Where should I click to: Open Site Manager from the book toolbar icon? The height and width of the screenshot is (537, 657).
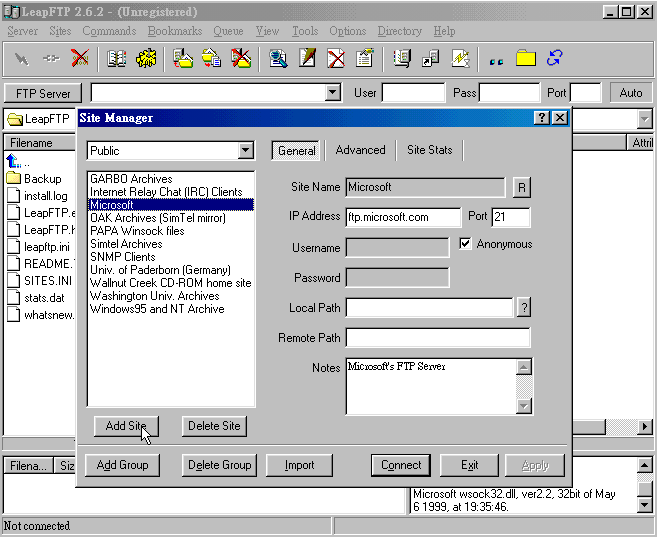(x=116, y=58)
